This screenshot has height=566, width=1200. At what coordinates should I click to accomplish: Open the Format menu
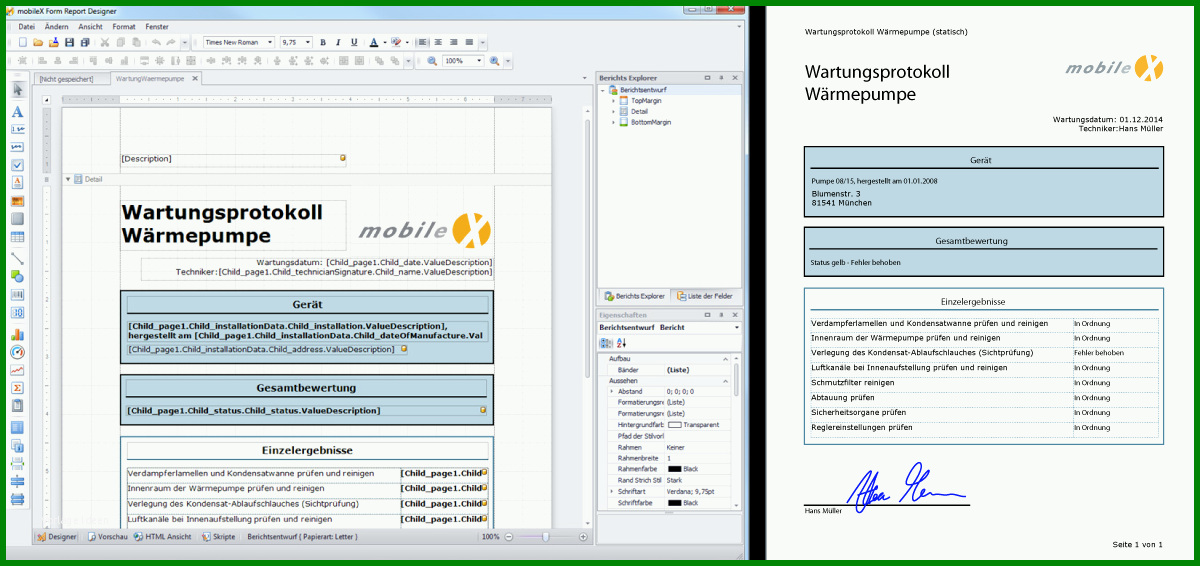[124, 26]
